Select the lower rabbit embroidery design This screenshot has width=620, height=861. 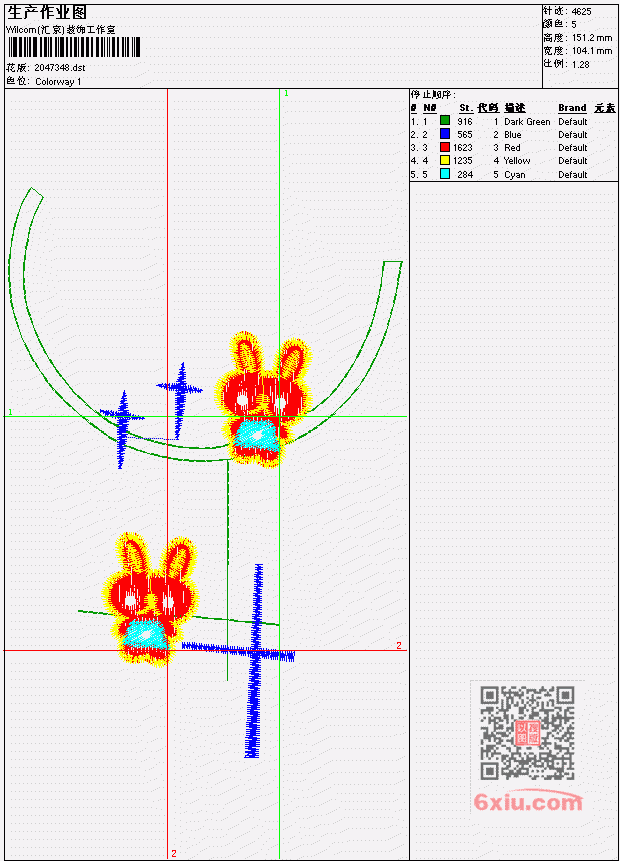point(149,599)
